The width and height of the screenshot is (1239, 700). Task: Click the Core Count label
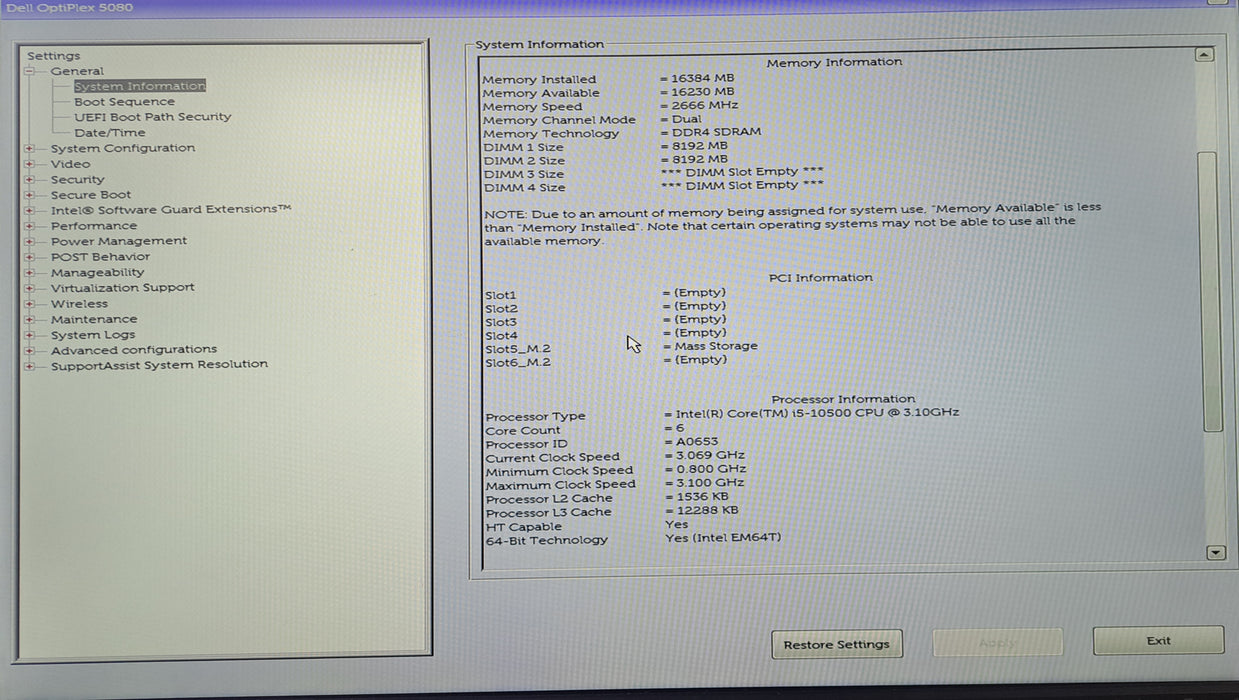[523, 431]
